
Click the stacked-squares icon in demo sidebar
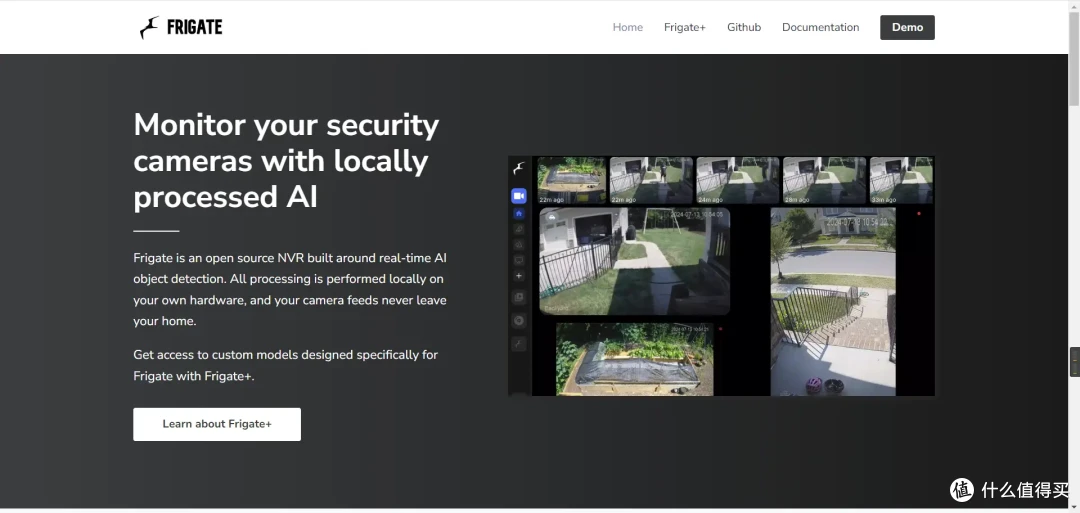pos(519,297)
